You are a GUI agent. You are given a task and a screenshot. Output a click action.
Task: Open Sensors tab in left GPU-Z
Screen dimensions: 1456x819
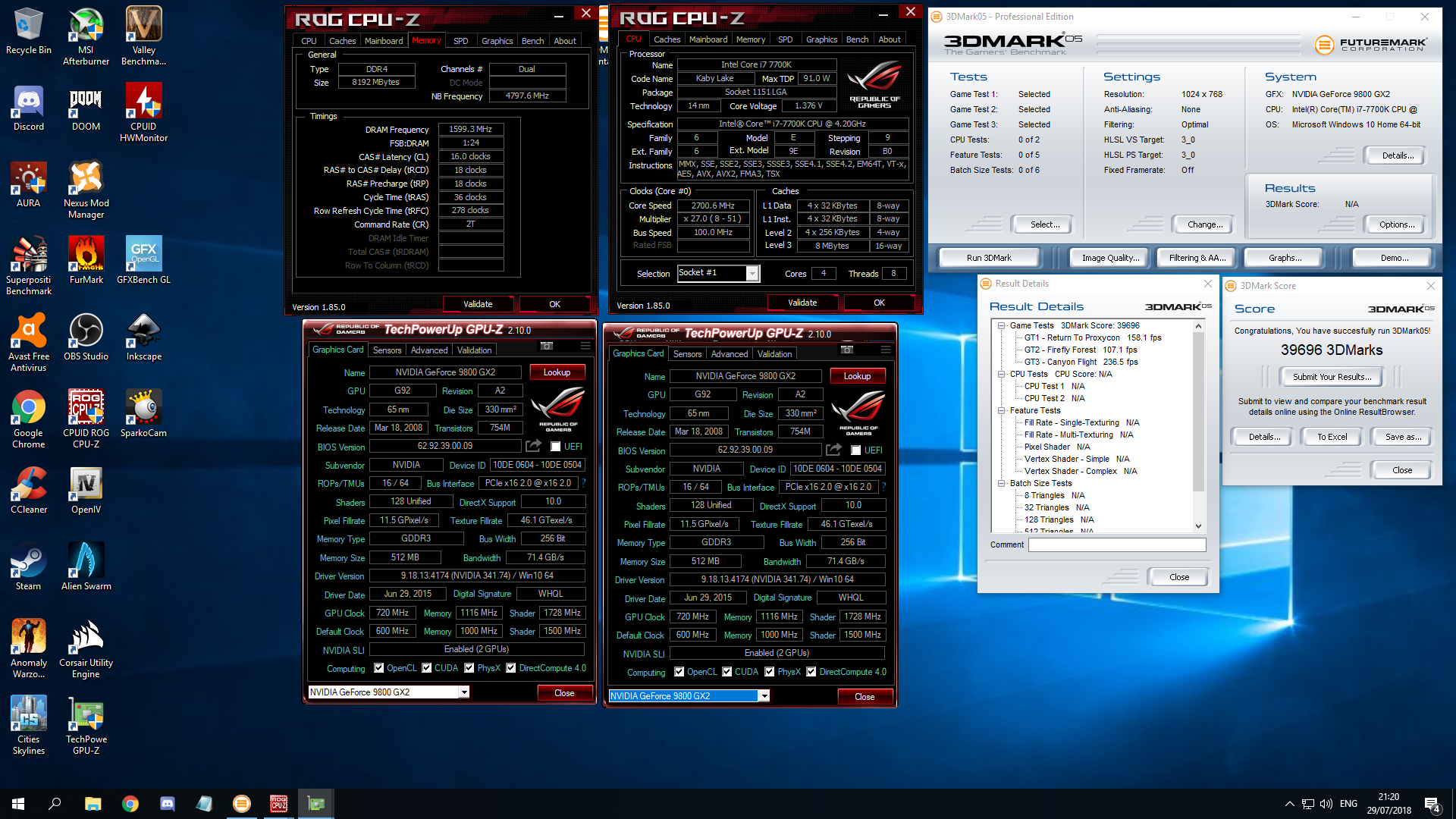(387, 350)
